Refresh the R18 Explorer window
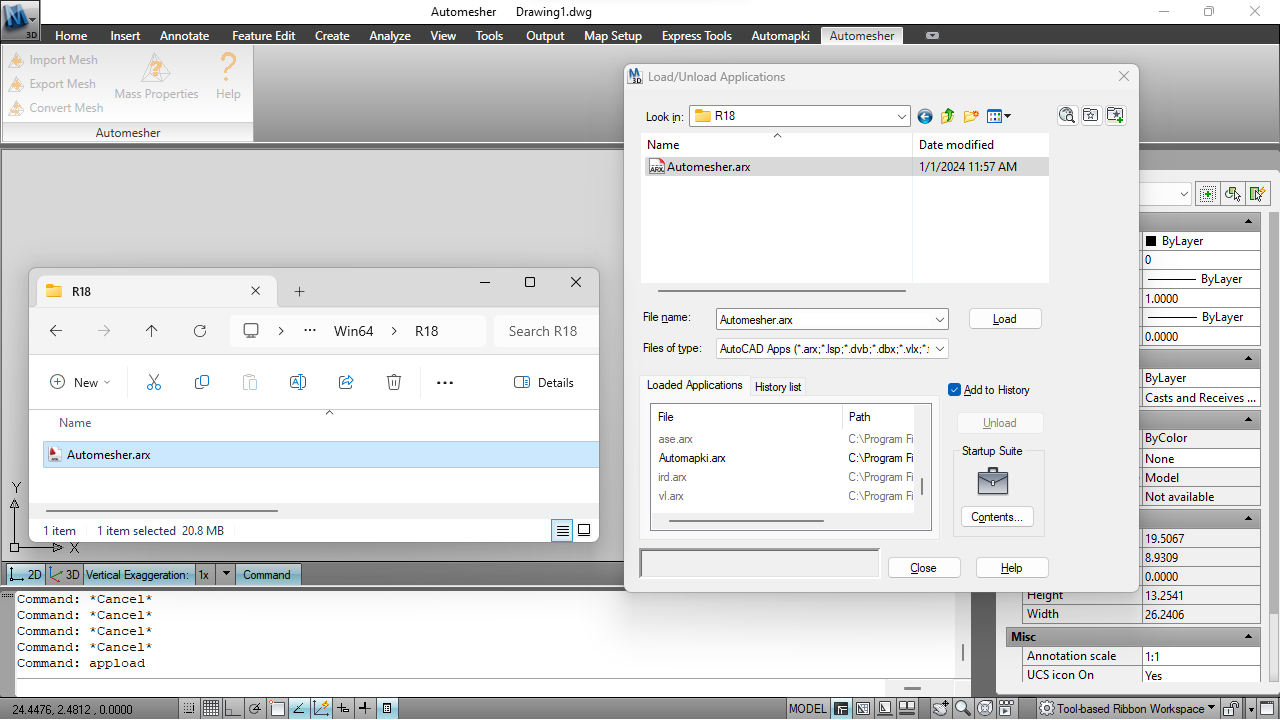Image resolution: width=1280 pixels, height=720 pixels. point(200,331)
